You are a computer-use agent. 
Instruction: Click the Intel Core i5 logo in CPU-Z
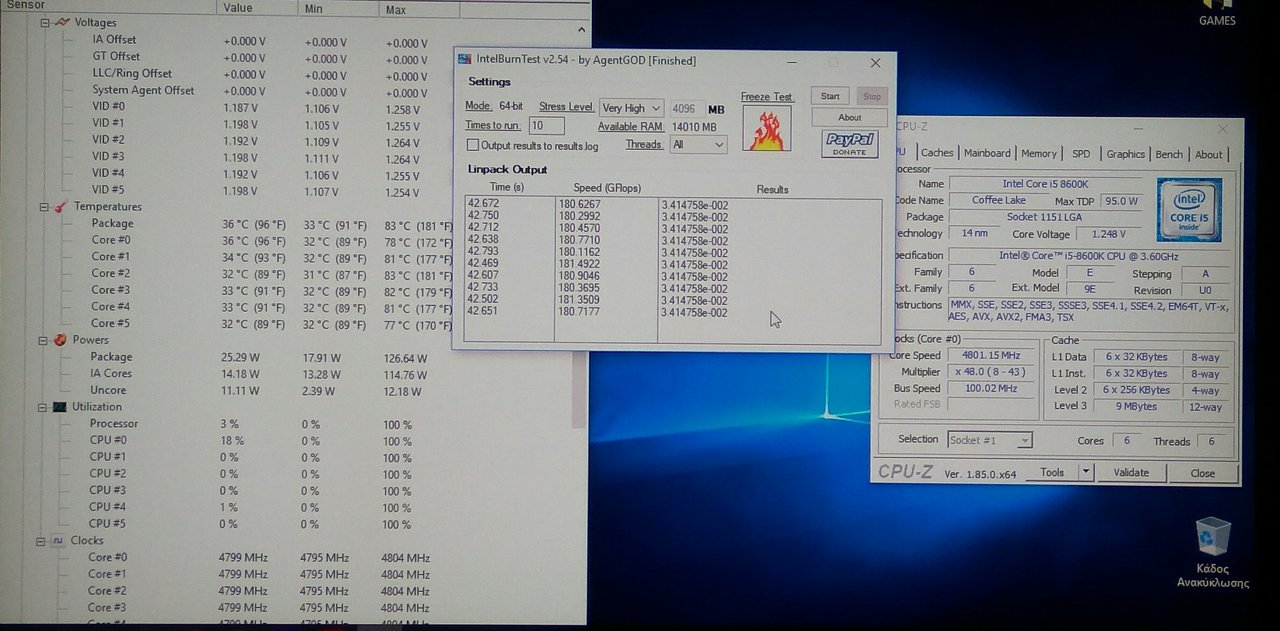pos(1189,210)
